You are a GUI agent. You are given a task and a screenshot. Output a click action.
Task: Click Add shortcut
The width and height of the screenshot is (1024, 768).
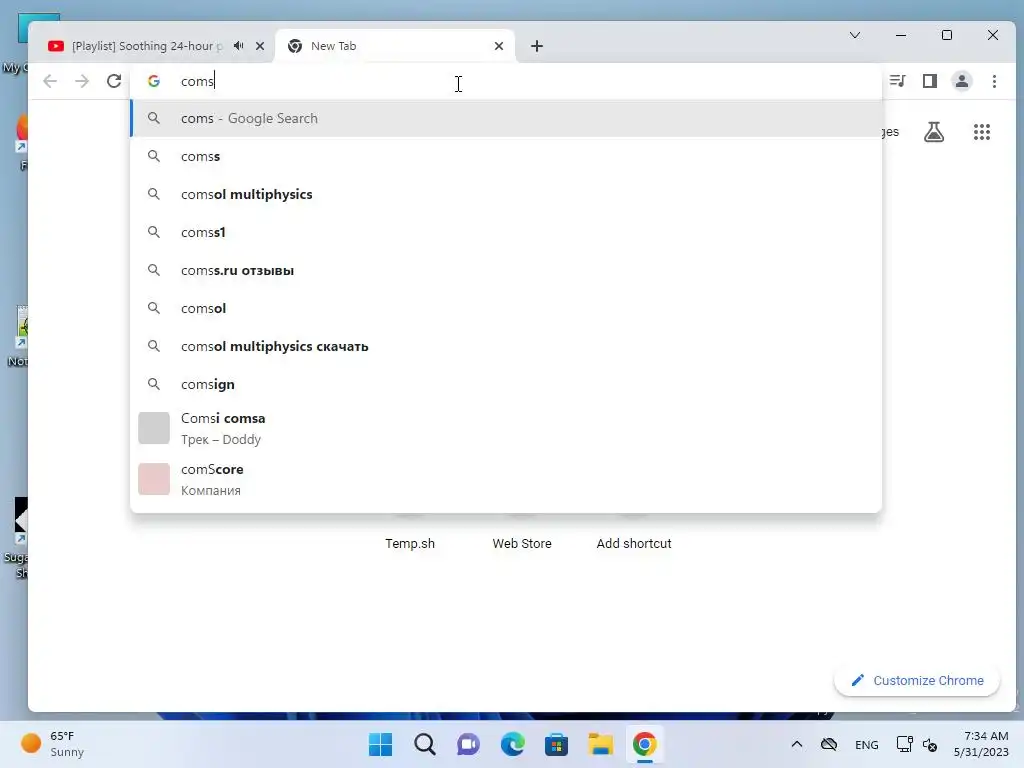coord(633,543)
